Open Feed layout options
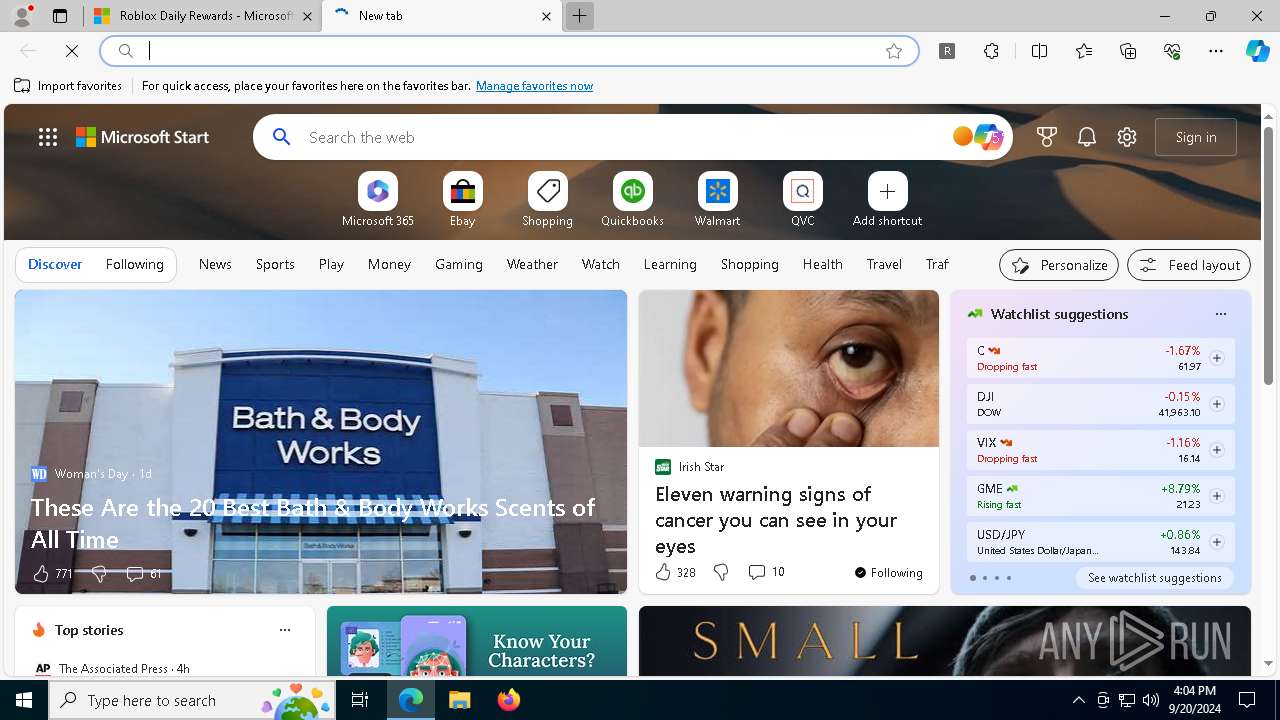 pyautogui.click(x=1189, y=265)
